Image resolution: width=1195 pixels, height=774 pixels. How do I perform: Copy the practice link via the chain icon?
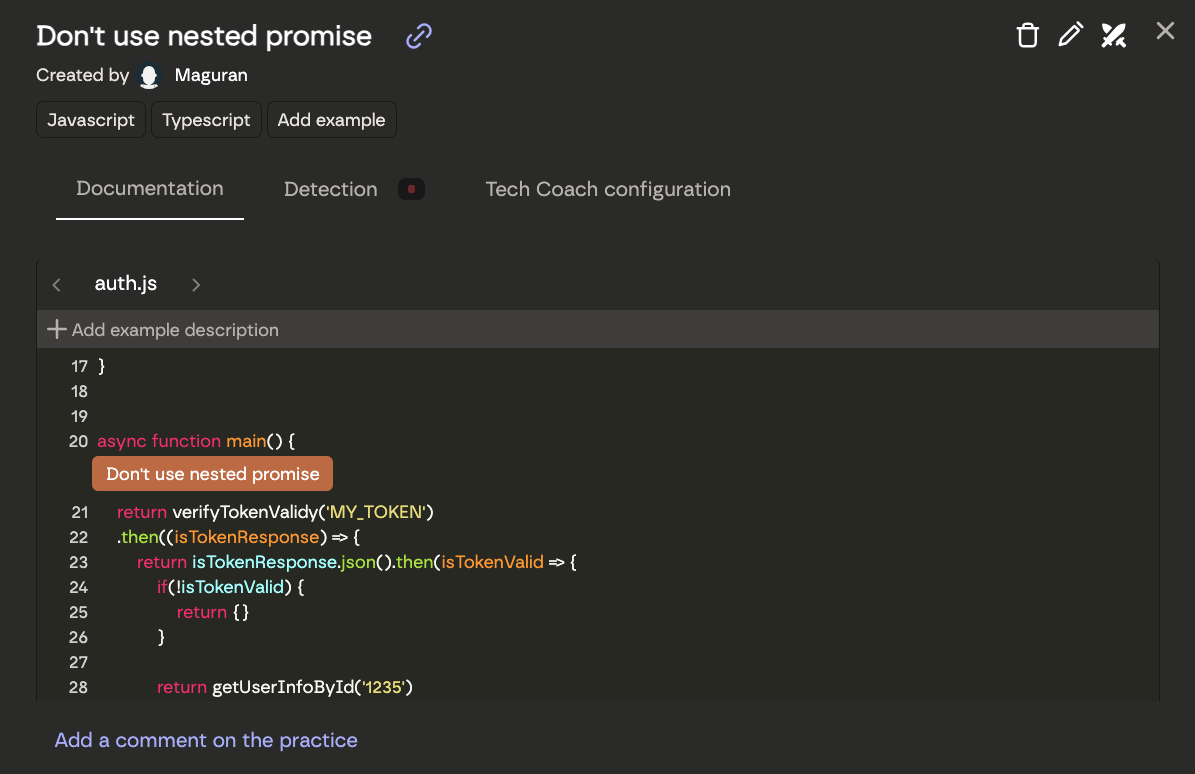click(417, 36)
